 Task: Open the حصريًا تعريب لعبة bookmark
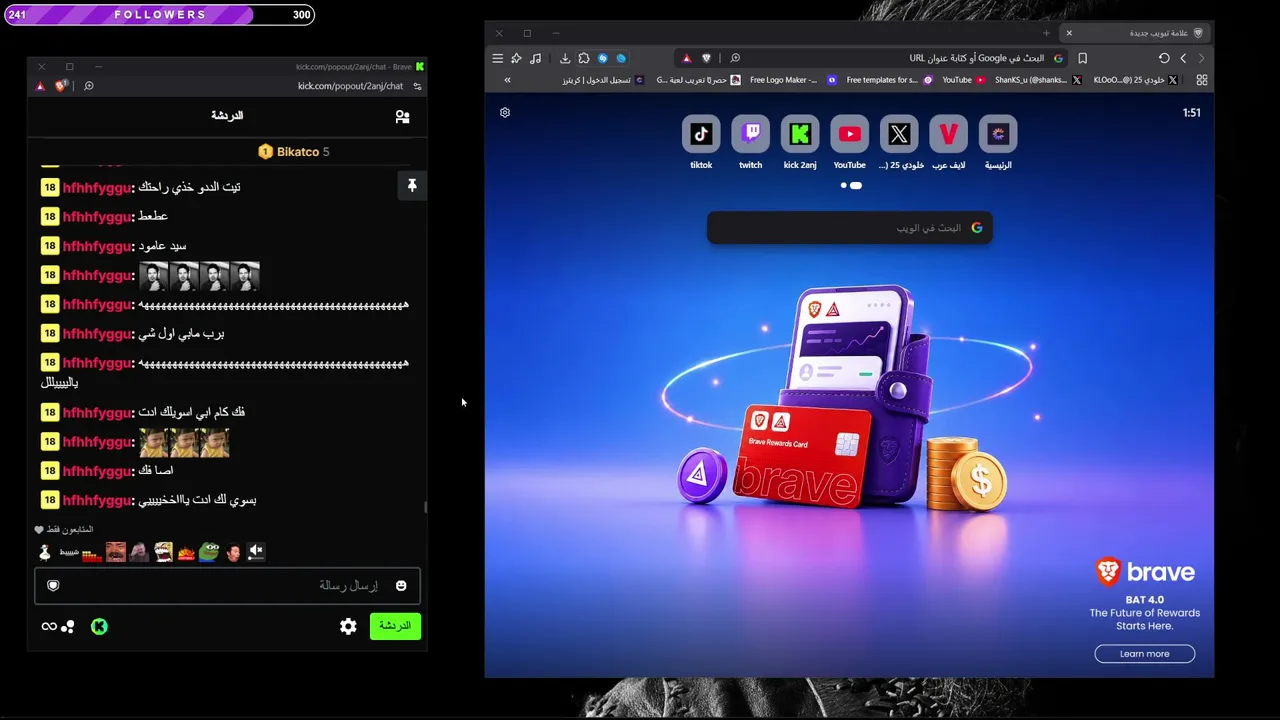pos(698,80)
